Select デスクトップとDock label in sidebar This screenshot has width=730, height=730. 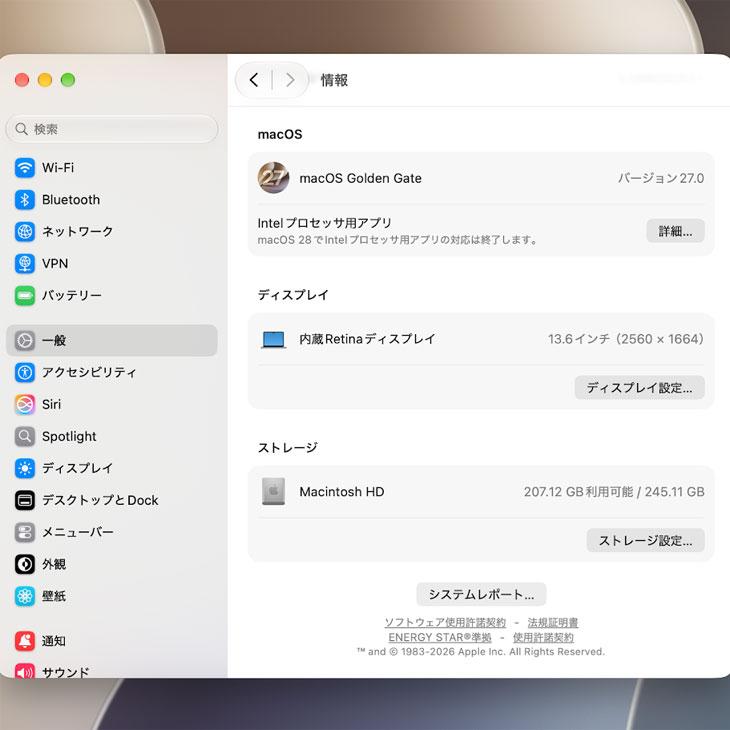click(100, 500)
